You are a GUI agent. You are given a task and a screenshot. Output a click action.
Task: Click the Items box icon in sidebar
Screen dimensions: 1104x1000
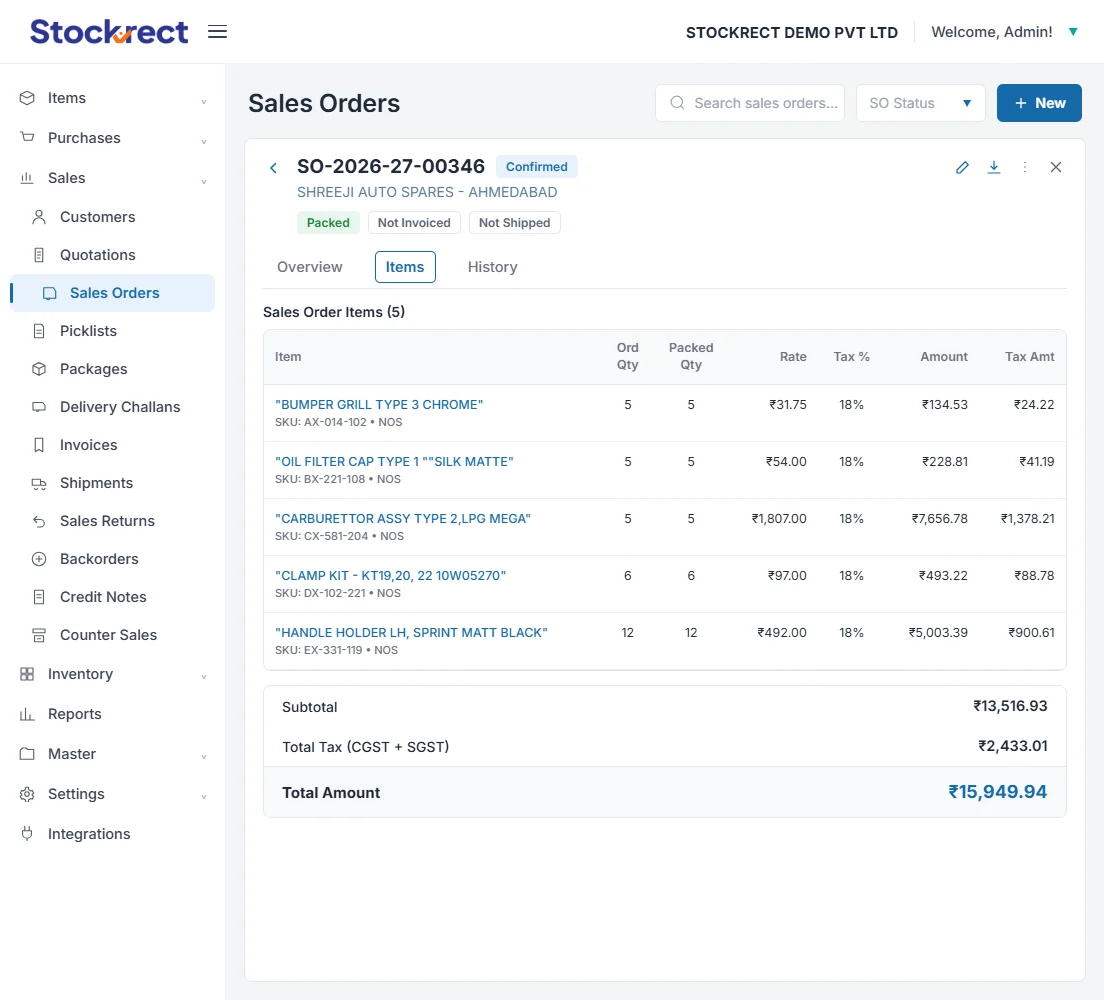coord(27,98)
